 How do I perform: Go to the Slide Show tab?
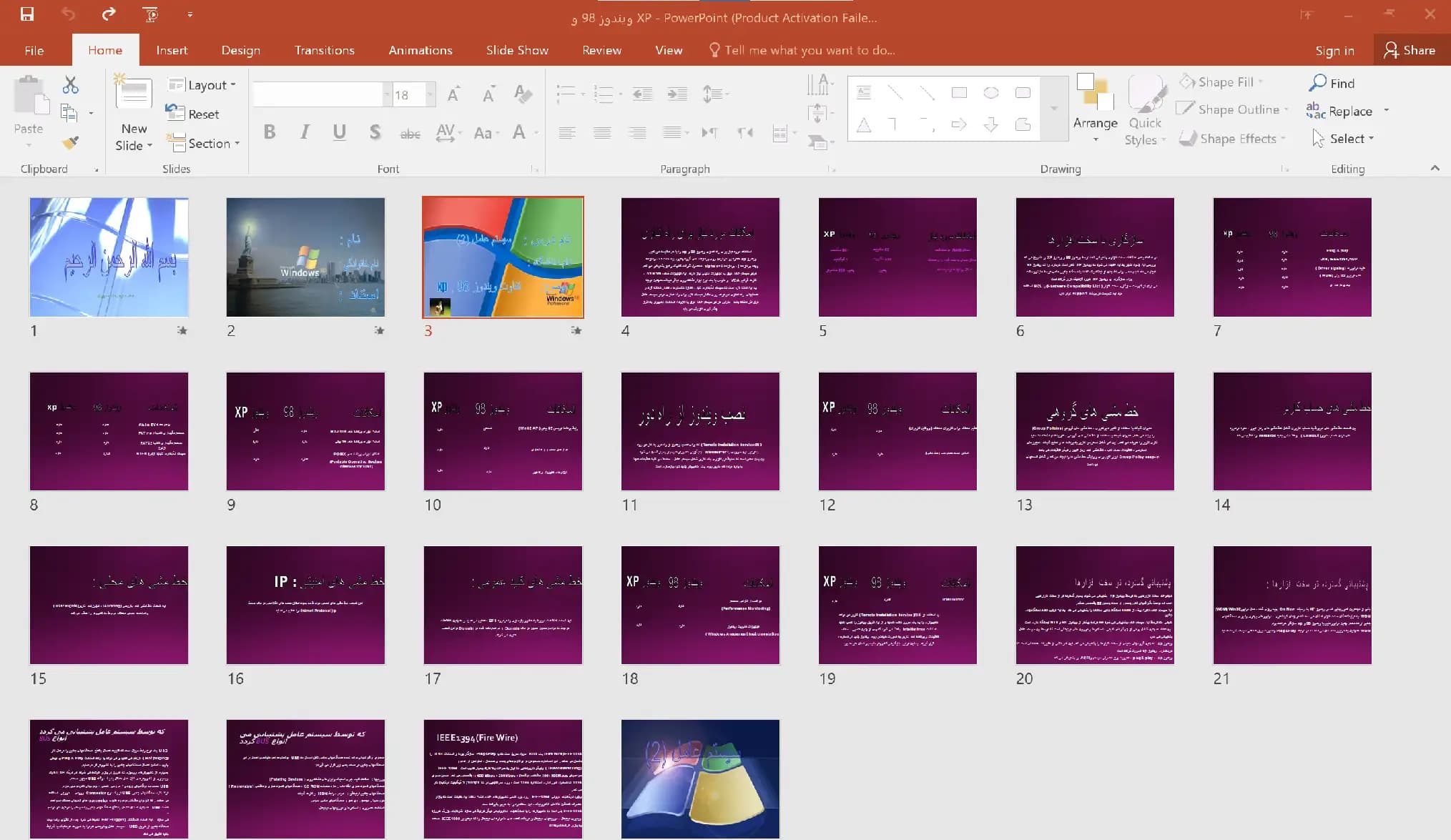[517, 50]
